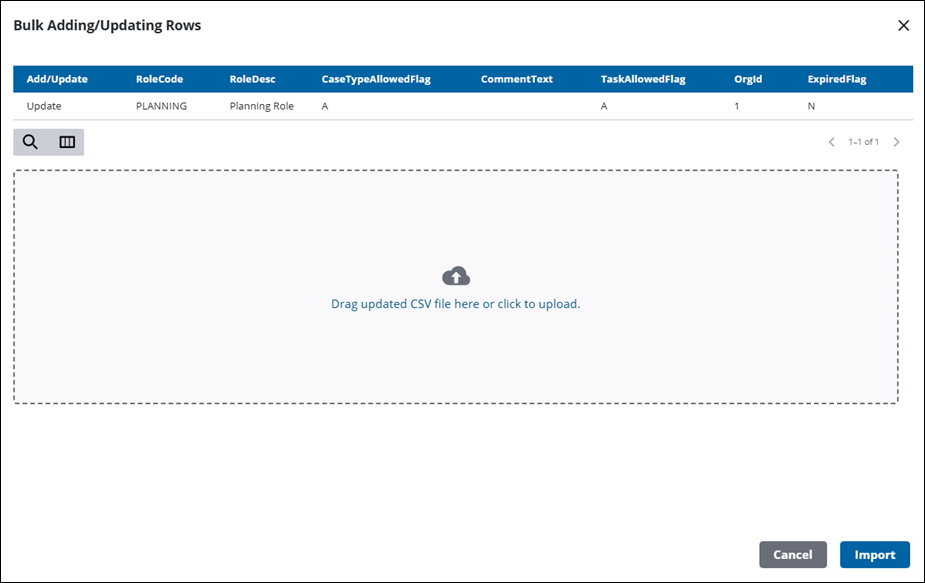Viewport: 925px width, 583px height.
Task: Select the PLANNING role code cell
Action: pyautogui.click(x=161, y=106)
